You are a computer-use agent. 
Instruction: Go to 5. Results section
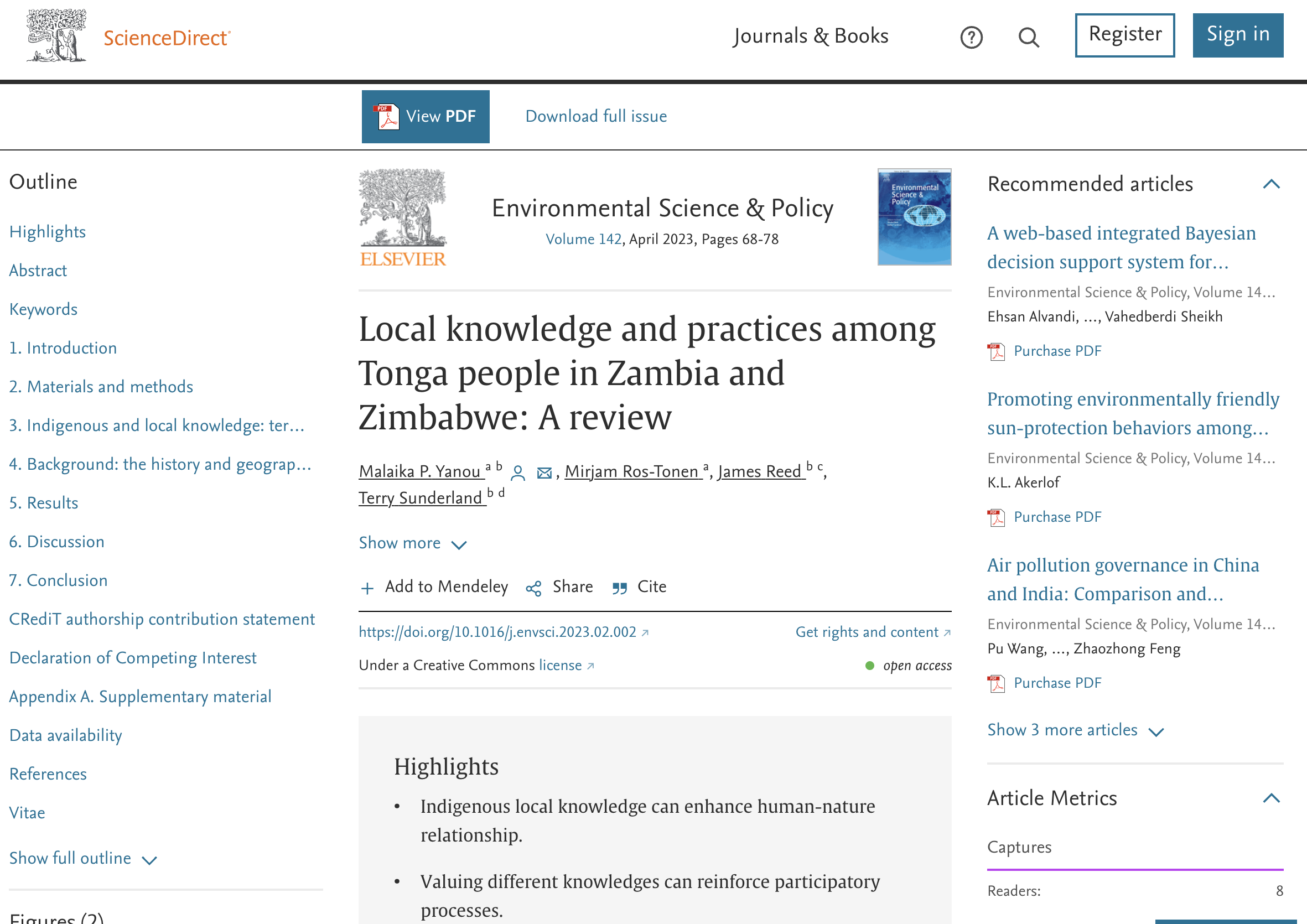point(44,503)
